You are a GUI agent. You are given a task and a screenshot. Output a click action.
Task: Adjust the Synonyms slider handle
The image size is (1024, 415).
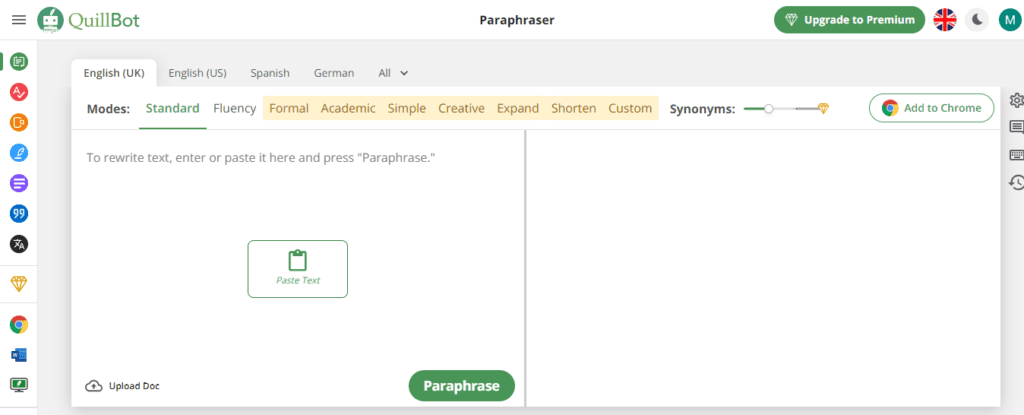768,108
